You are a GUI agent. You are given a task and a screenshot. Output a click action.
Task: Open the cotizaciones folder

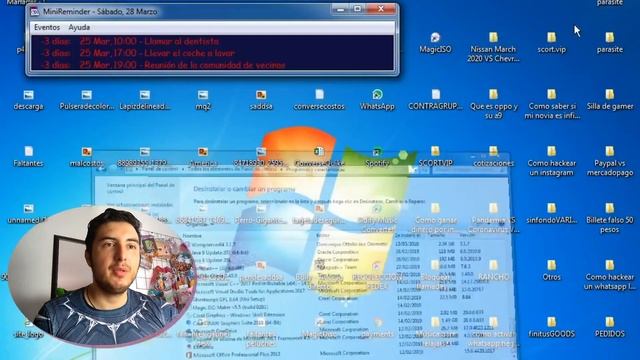(x=493, y=157)
